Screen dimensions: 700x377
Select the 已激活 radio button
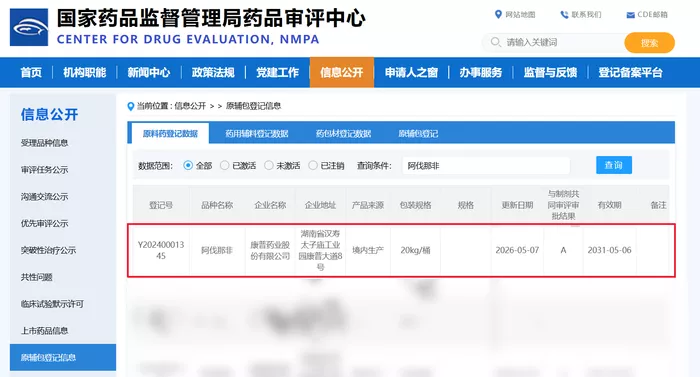click(225, 166)
